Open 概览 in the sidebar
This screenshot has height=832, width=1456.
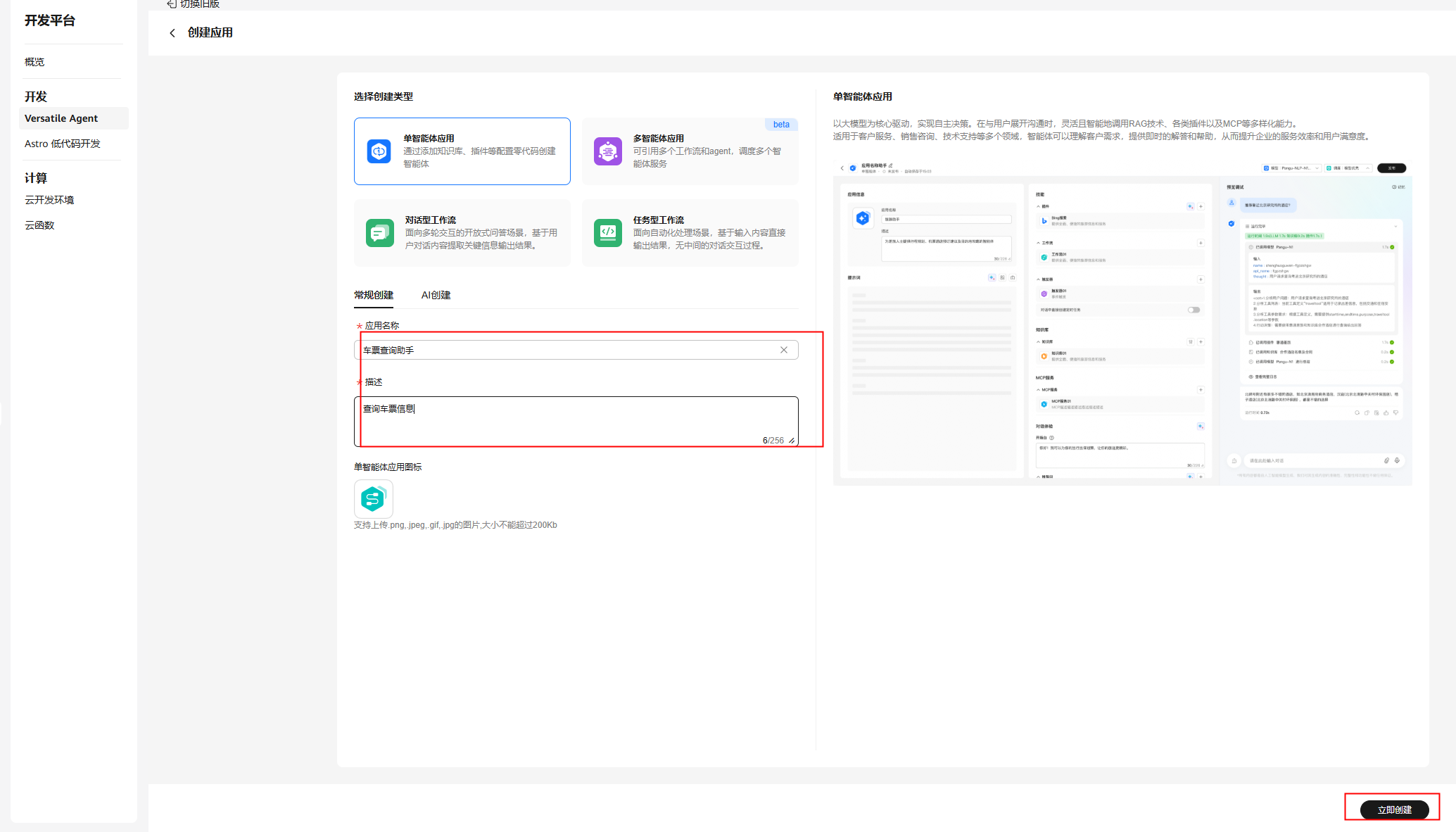tap(34, 62)
